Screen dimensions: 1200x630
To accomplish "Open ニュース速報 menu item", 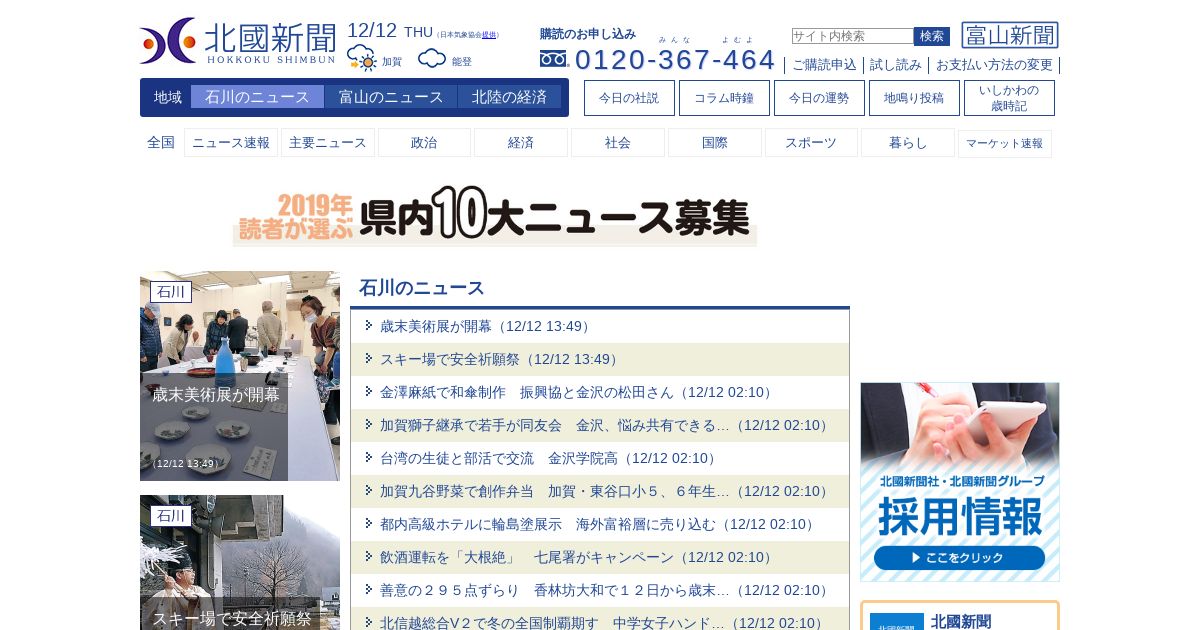I will (x=231, y=143).
